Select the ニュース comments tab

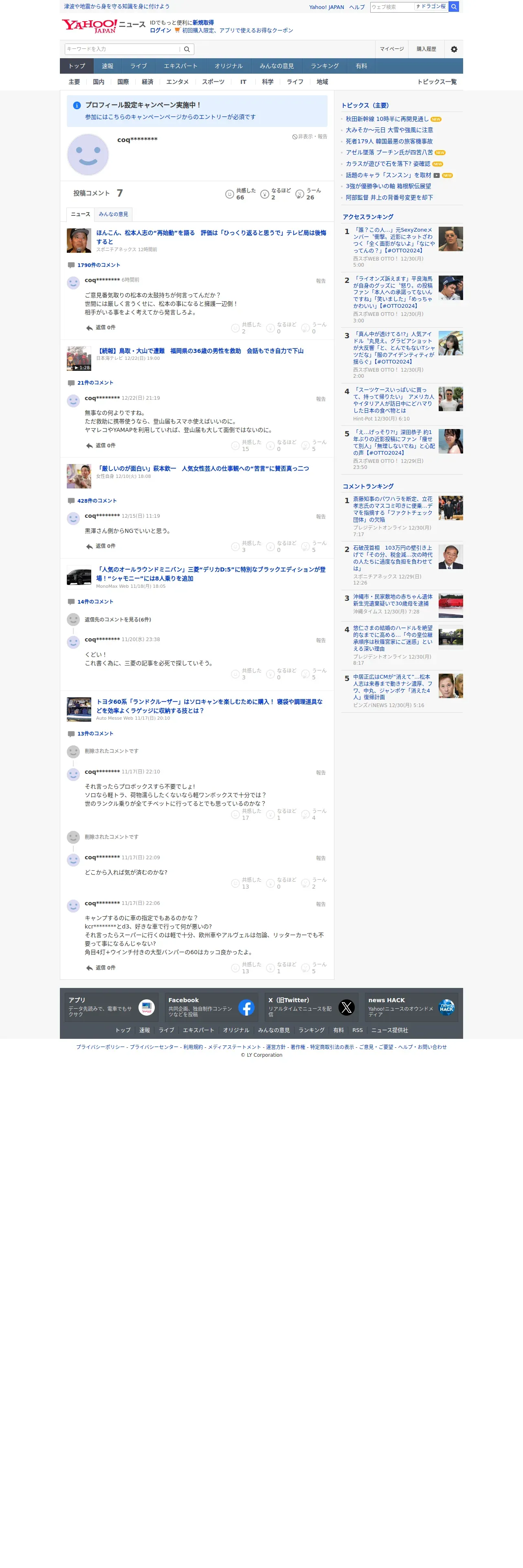pyautogui.click(x=80, y=214)
